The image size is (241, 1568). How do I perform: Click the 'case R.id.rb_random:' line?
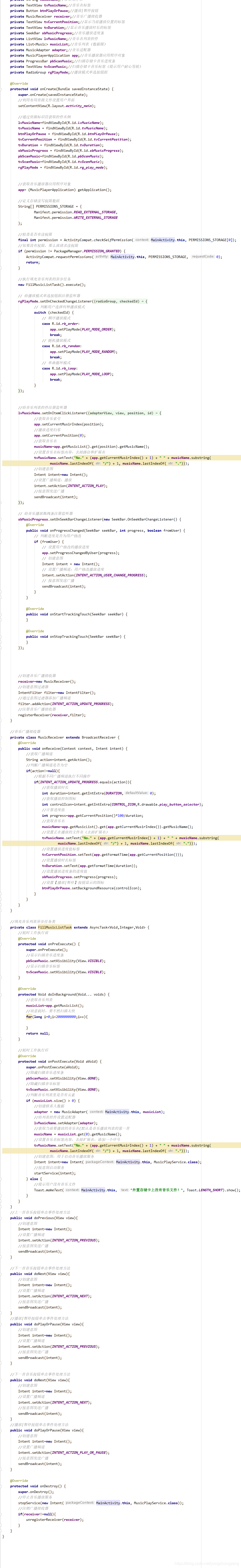click(62, 346)
